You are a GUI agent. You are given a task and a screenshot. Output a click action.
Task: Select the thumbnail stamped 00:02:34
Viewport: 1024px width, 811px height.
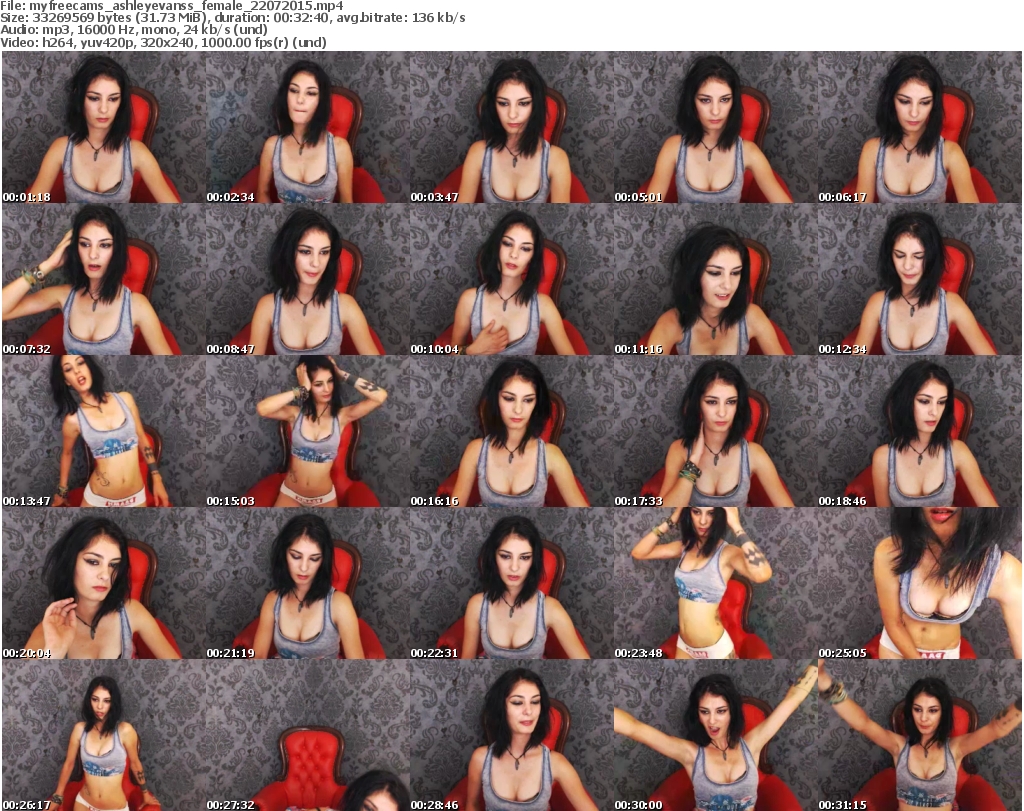tap(308, 127)
